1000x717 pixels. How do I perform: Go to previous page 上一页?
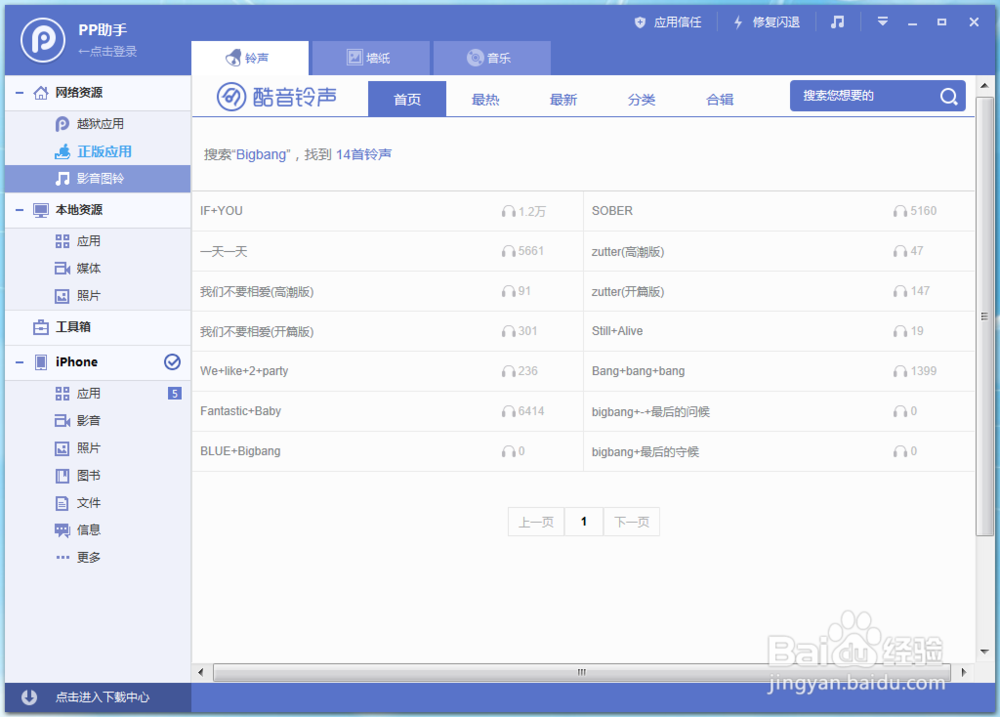point(536,522)
